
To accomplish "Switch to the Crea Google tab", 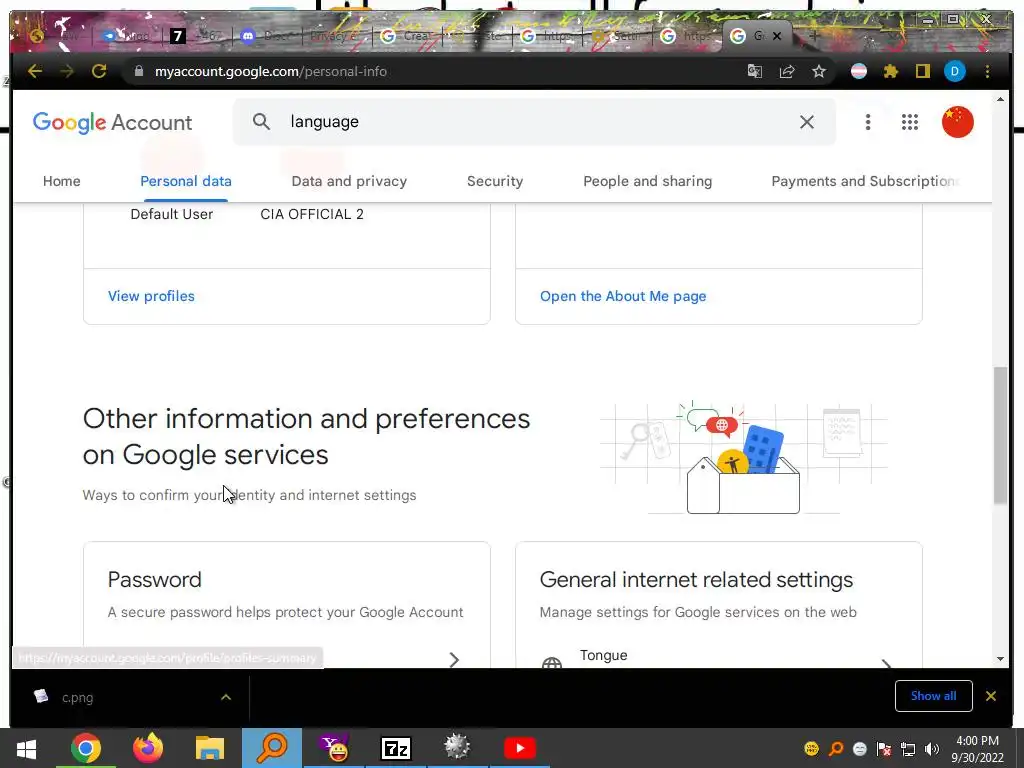I will tap(406, 36).
